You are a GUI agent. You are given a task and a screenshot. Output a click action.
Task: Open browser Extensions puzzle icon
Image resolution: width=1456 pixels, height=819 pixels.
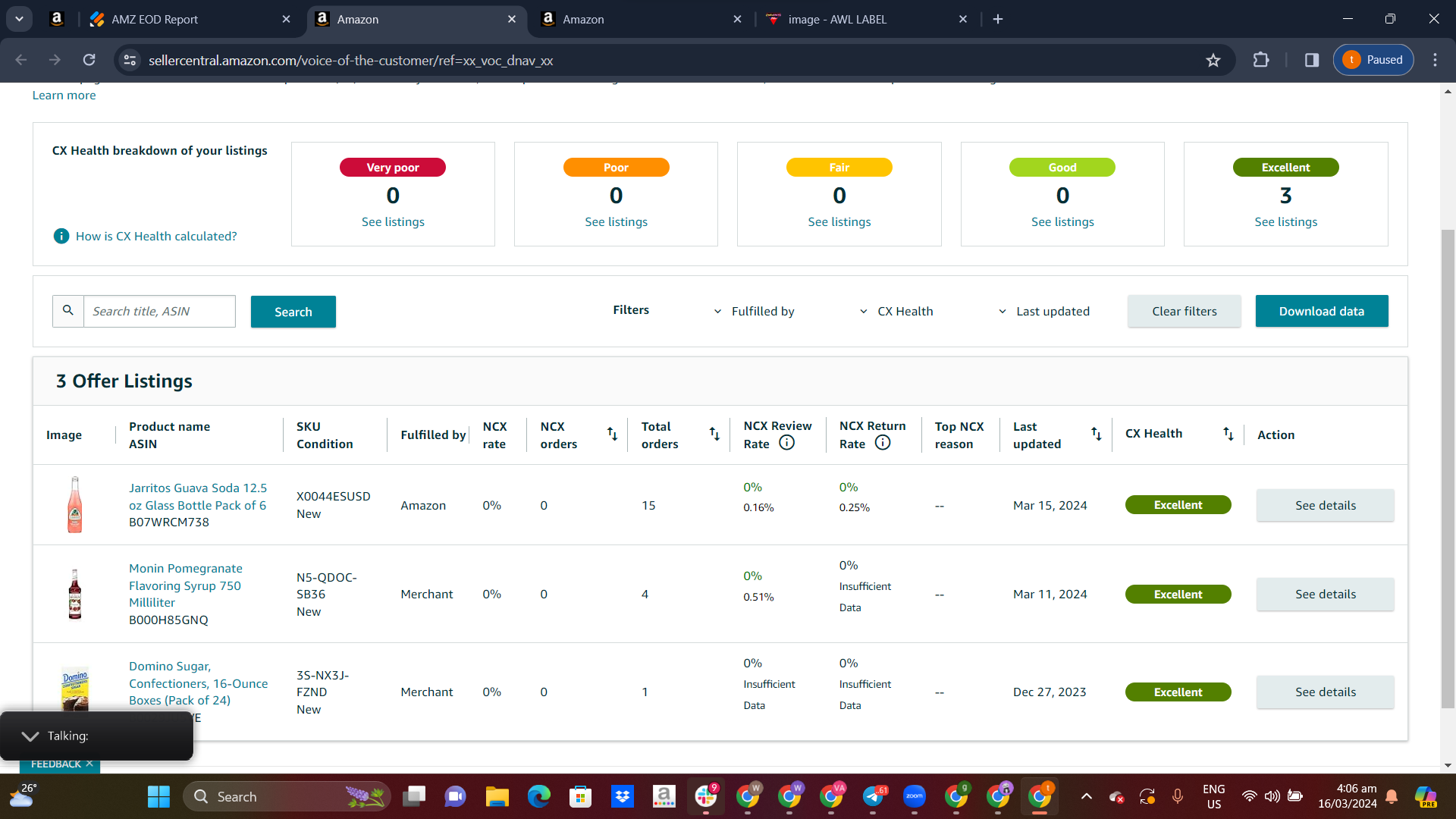coord(1261,60)
